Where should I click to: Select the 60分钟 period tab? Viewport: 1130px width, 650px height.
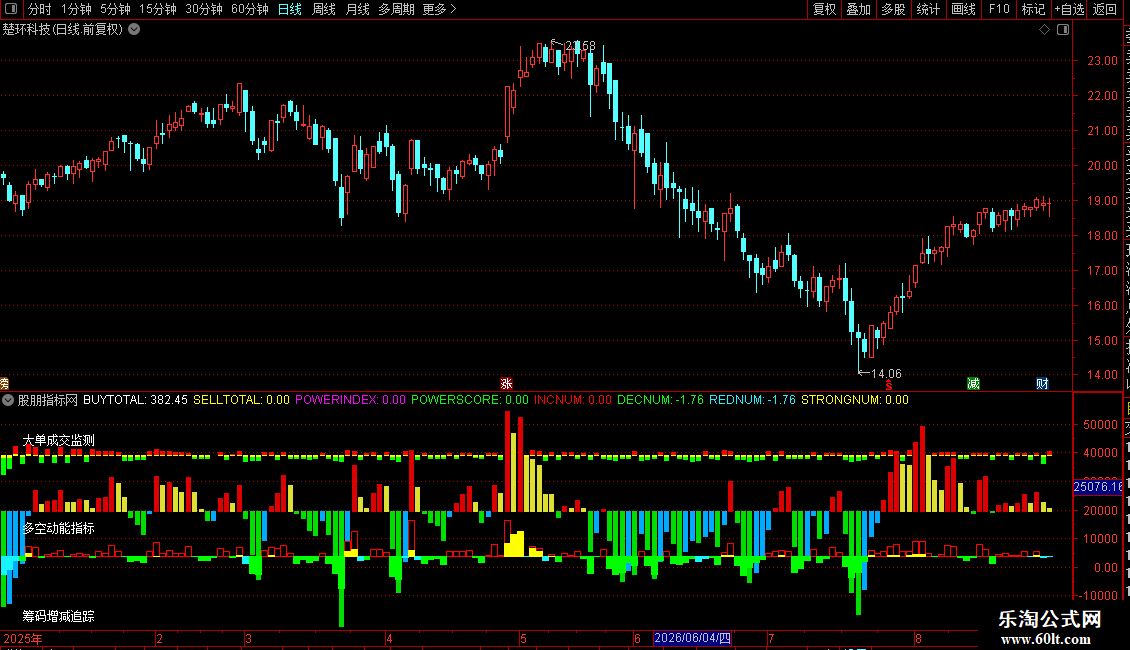249,9
